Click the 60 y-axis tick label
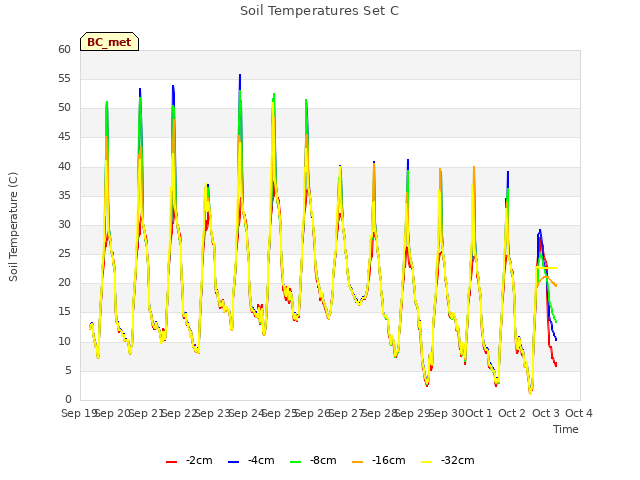 [x=64, y=49]
